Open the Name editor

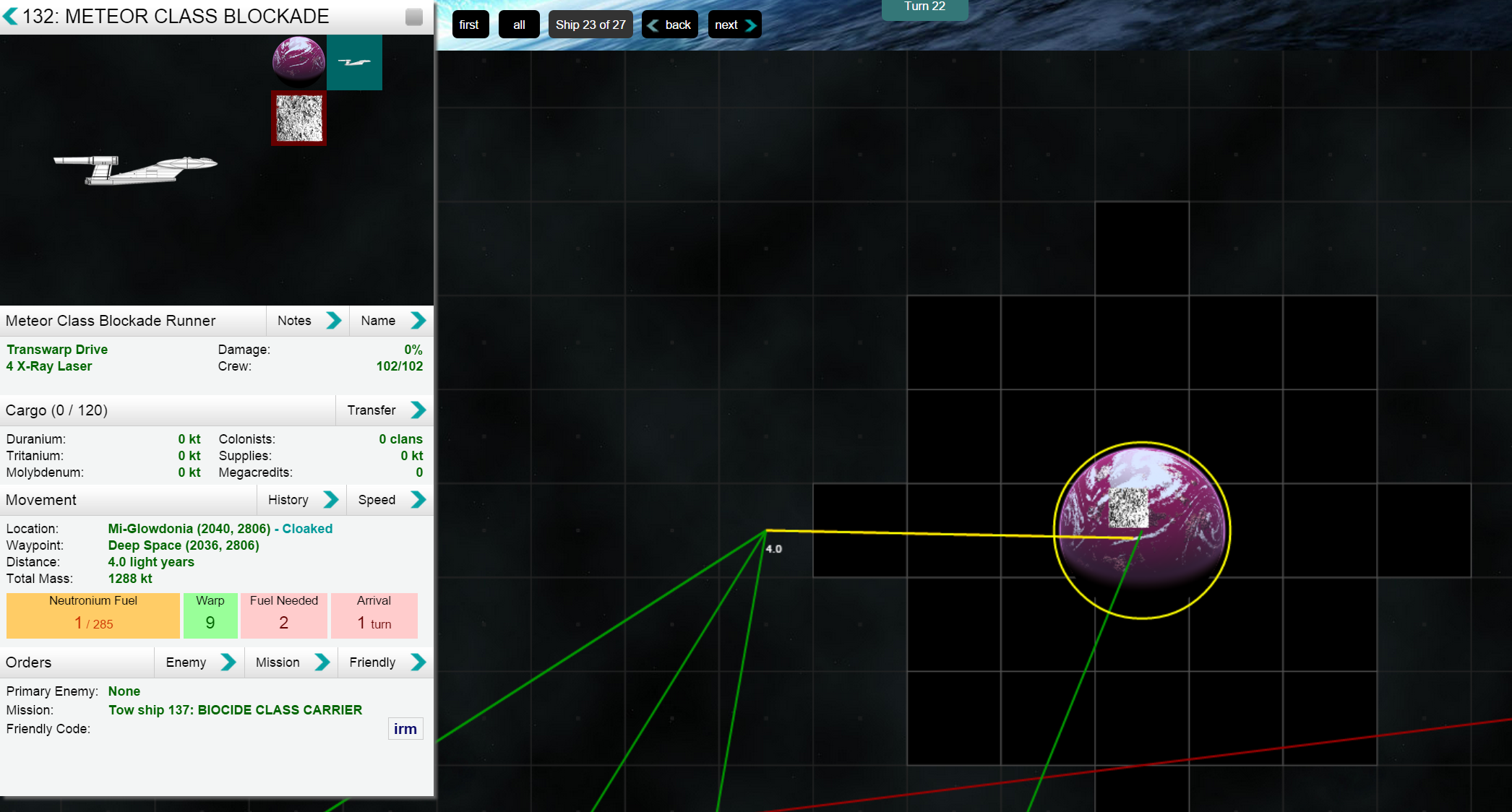392,321
